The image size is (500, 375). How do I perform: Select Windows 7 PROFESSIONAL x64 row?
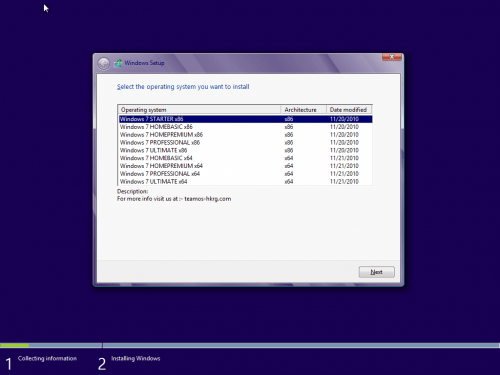tap(245, 174)
